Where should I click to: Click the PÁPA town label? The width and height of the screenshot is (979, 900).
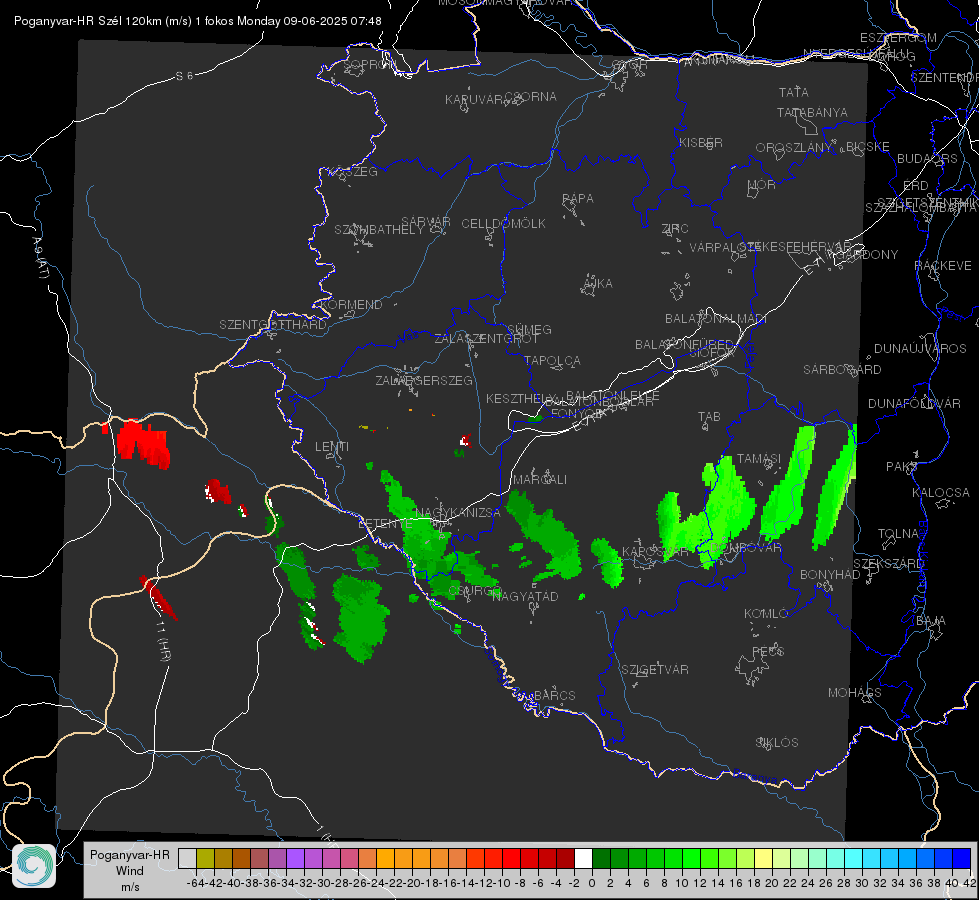[578, 199]
